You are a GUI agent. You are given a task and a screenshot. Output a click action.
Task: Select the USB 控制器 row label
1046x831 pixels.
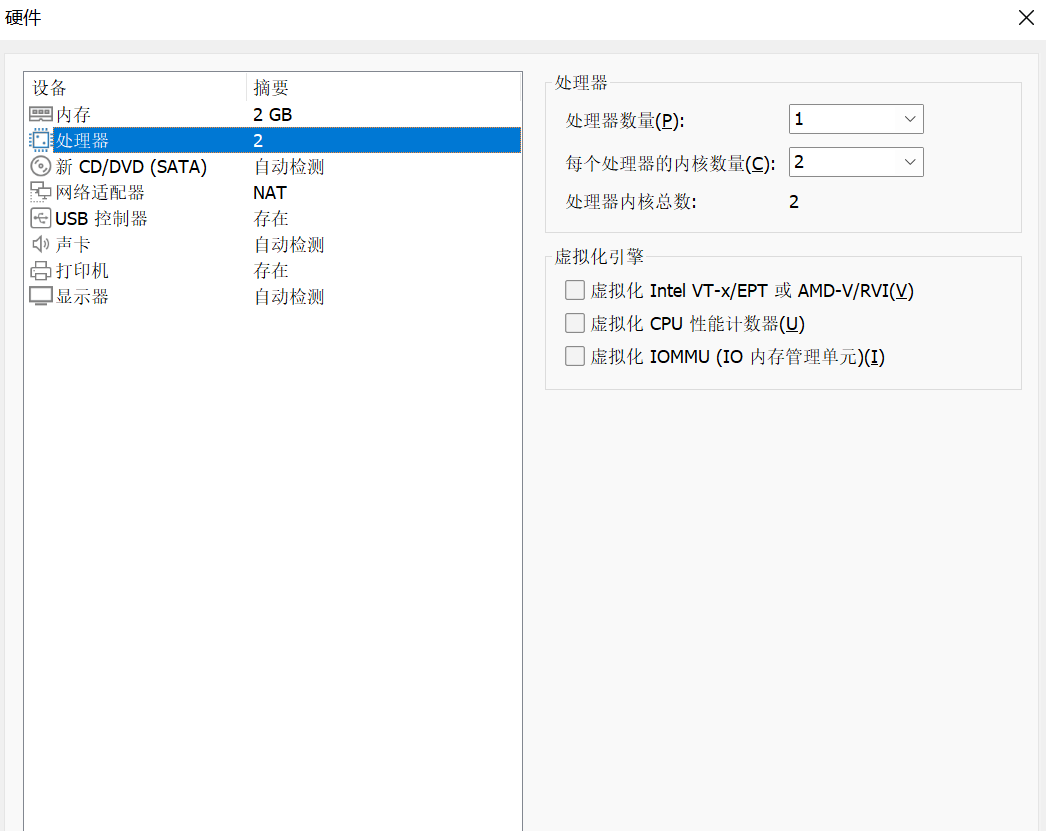tap(101, 219)
